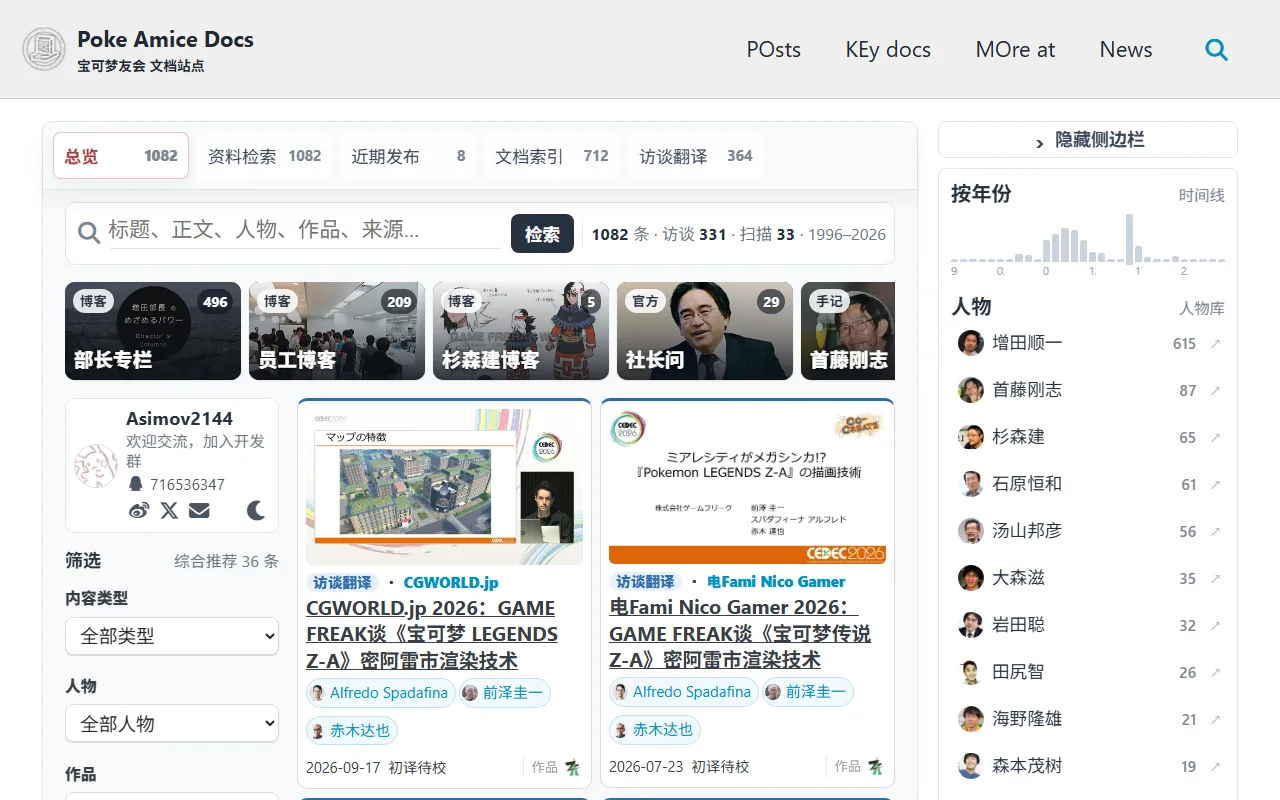
Task: Open the News menu item
Action: [x=1126, y=49]
